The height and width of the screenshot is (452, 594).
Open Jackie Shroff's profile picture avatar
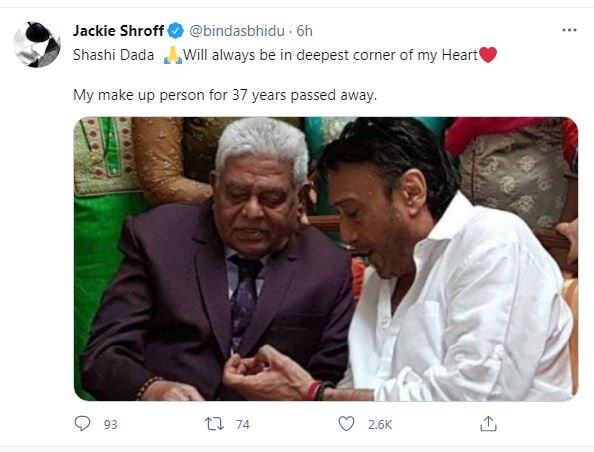[x=37, y=45]
